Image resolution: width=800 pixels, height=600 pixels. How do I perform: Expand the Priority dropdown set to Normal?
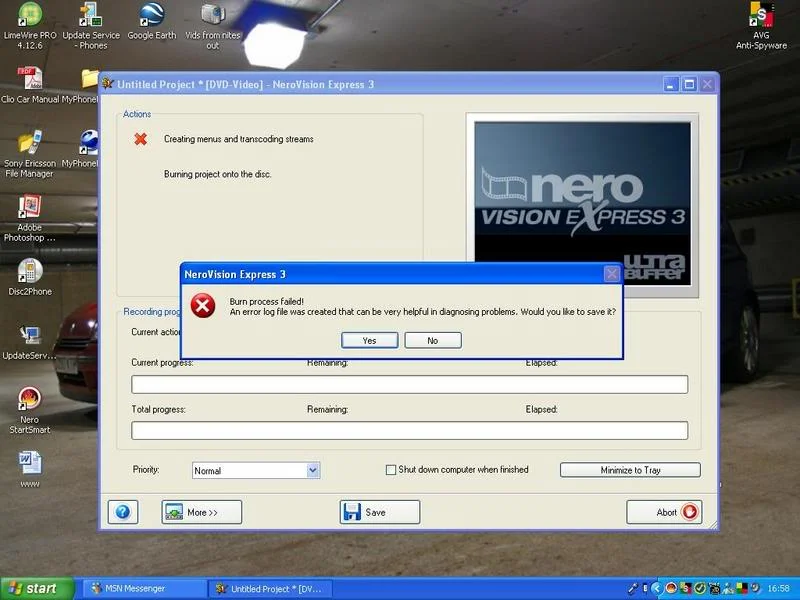tap(256, 470)
